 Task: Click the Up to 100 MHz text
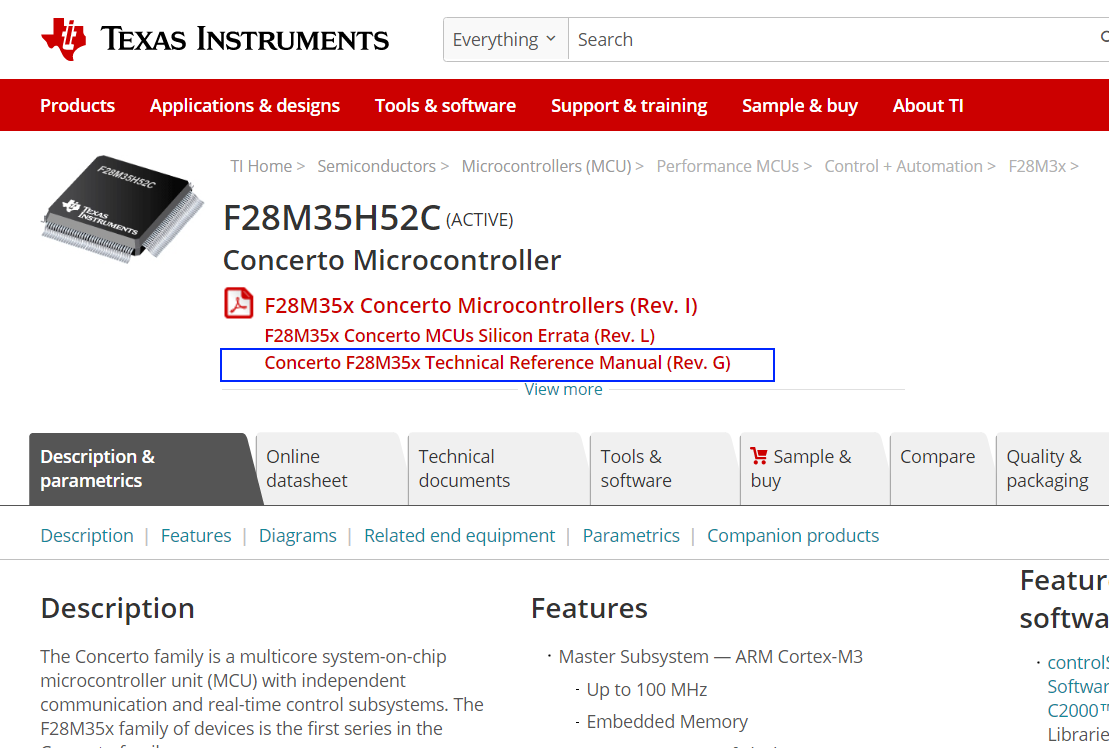coord(646,689)
